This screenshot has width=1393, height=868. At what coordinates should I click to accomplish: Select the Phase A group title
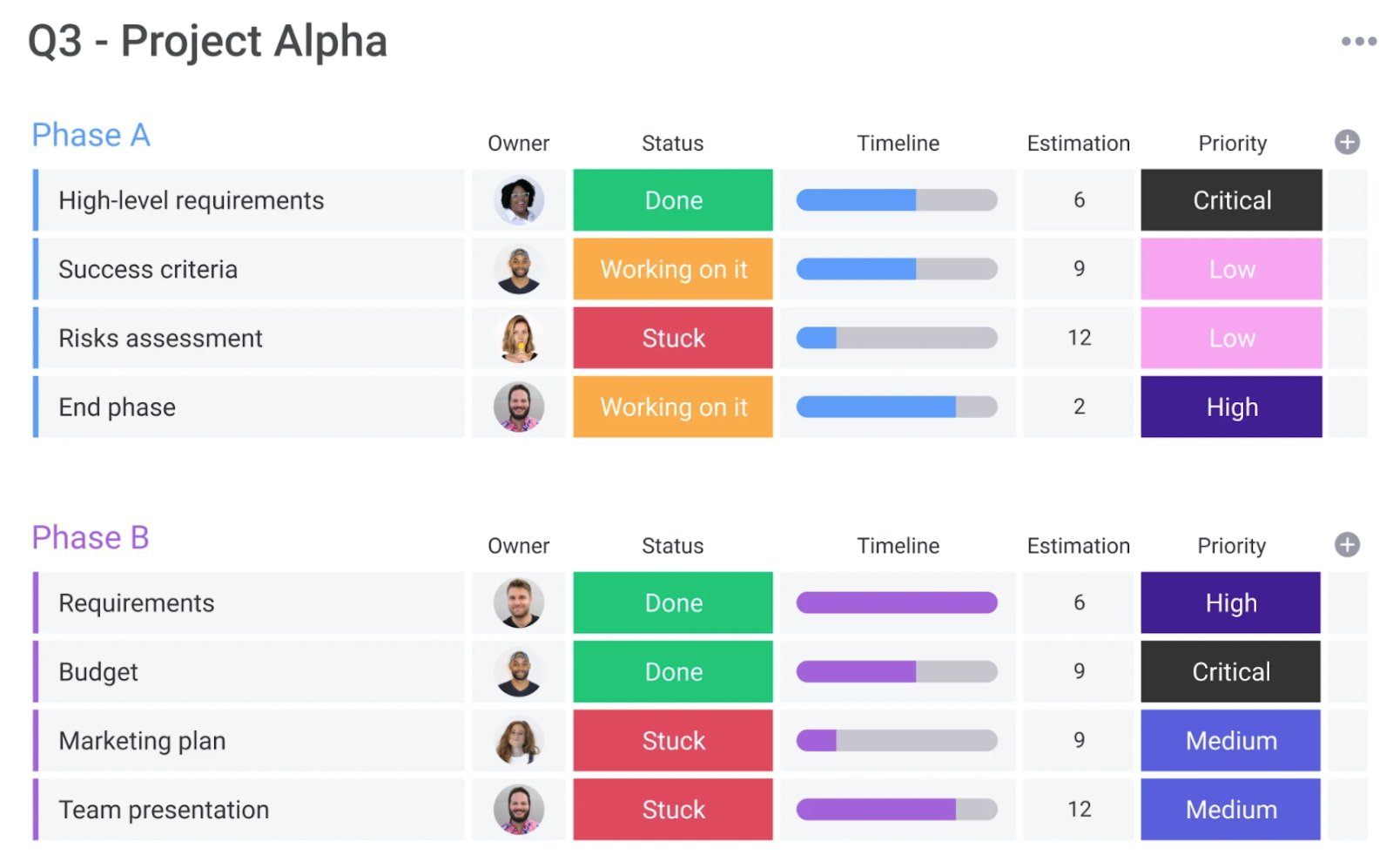[x=91, y=134]
